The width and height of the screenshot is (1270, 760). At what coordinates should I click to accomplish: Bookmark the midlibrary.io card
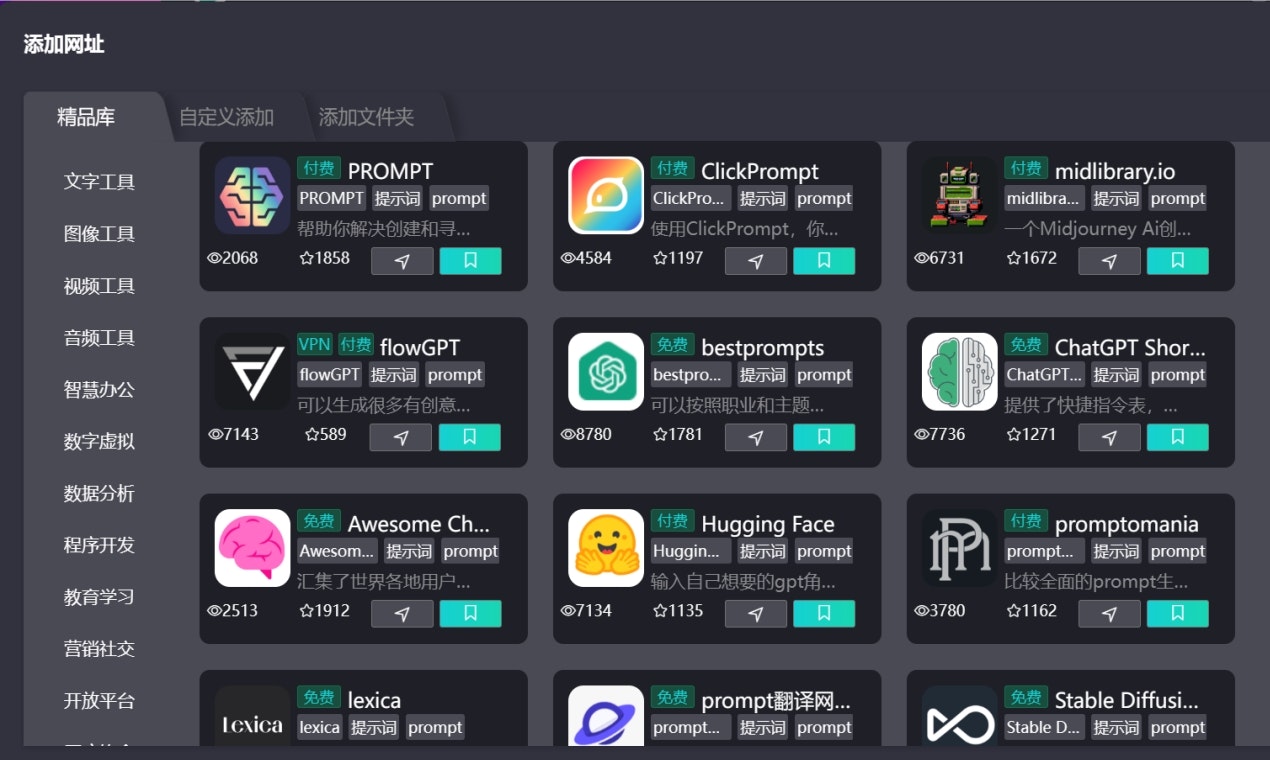coord(1178,261)
